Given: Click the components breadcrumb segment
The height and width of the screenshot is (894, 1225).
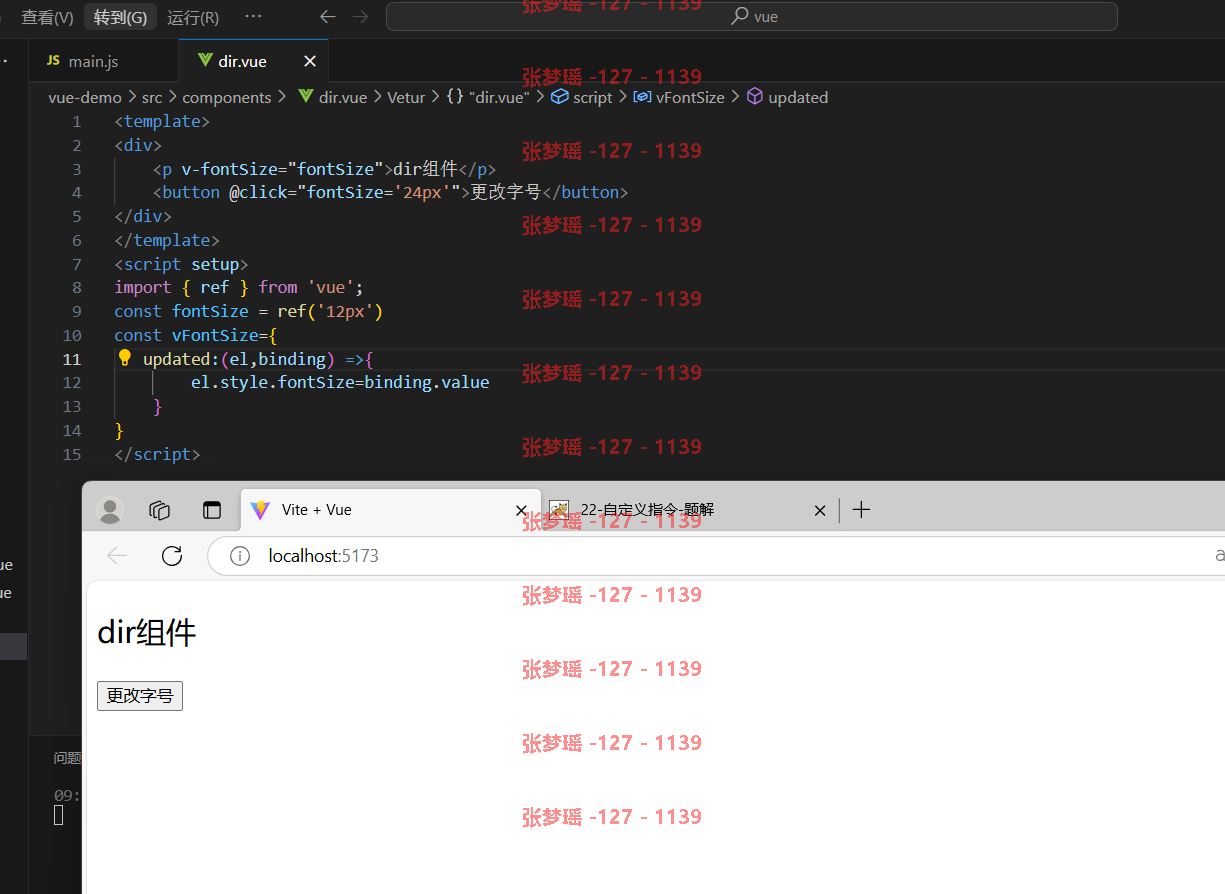Looking at the screenshot, I should [x=227, y=97].
